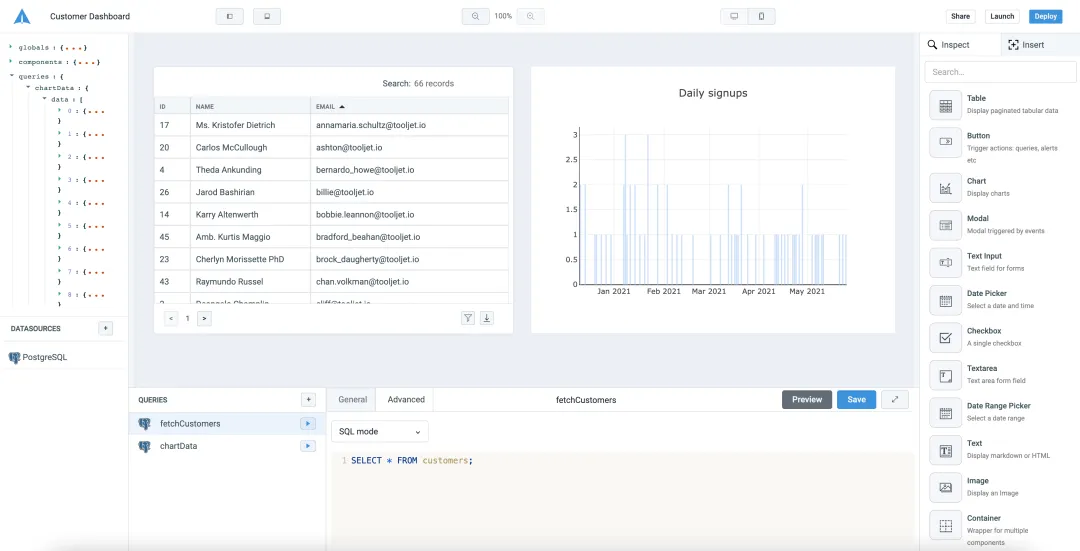Select the Modal component icon

coord(946,225)
